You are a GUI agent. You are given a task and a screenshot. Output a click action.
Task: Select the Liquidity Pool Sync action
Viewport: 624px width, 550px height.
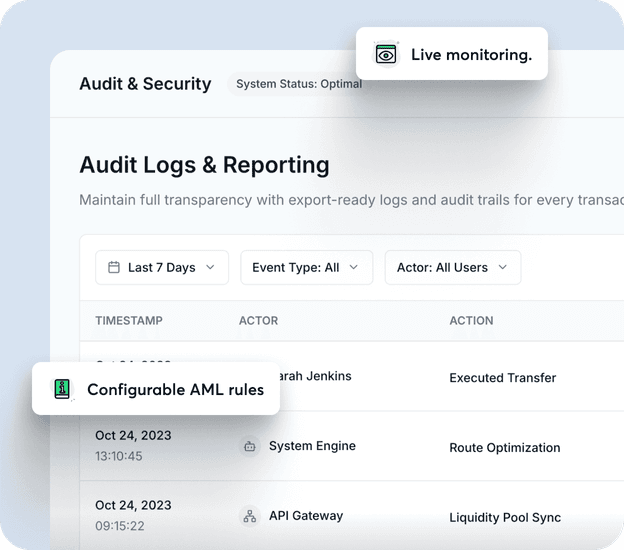pos(505,517)
